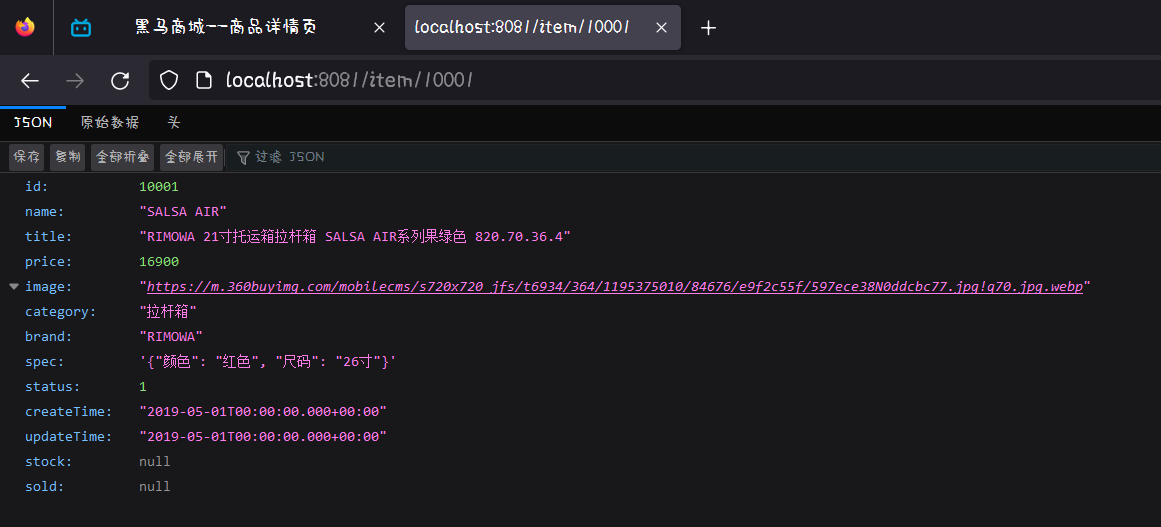Screen dimensions: 1161x527
Task: Select the "拉杆箱" category value
Action: pyautogui.click(x=168, y=312)
